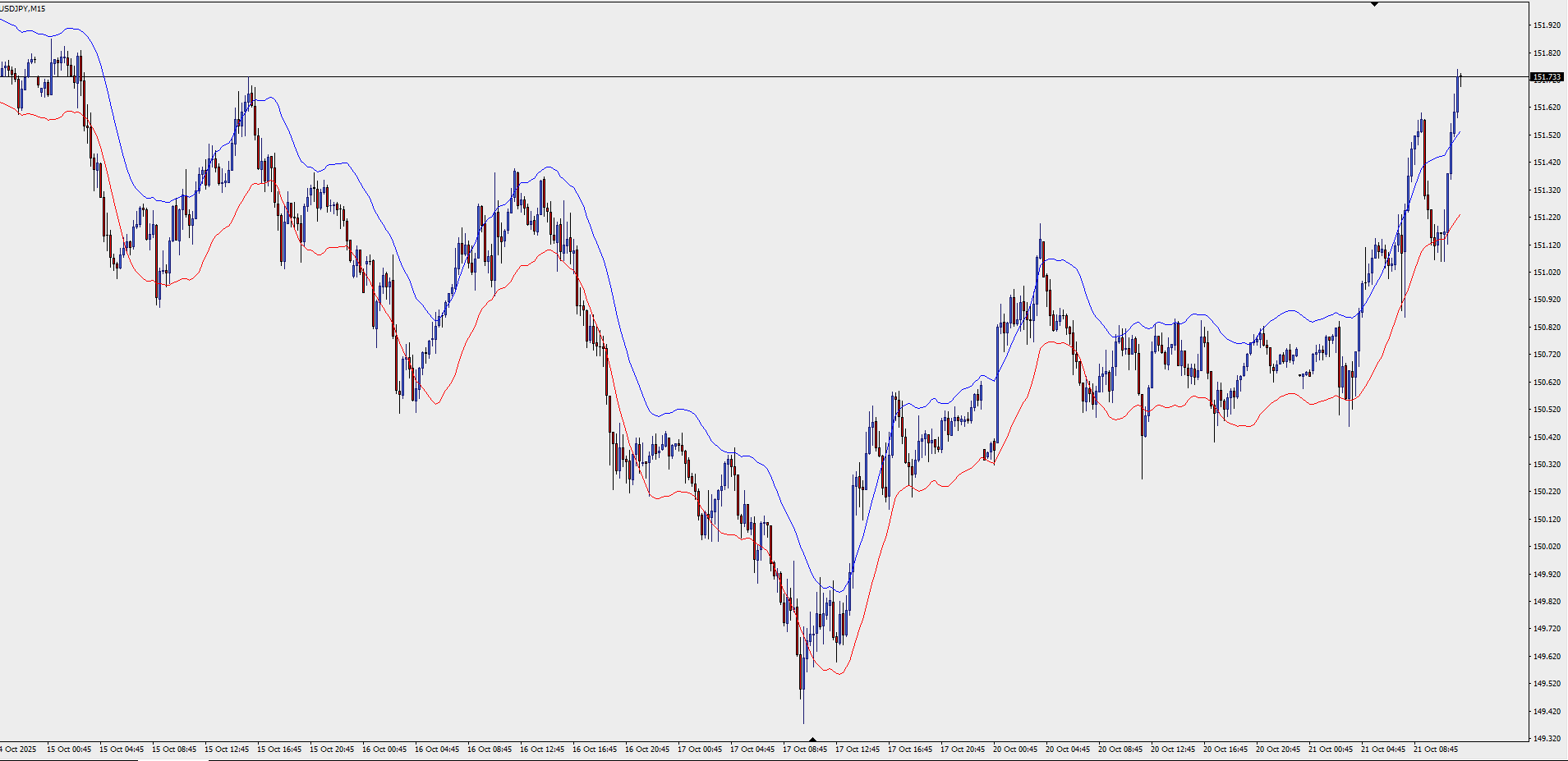This screenshot has width=1568, height=761.
Task: Click the 151.220 price scale label
Action: tap(1547, 218)
